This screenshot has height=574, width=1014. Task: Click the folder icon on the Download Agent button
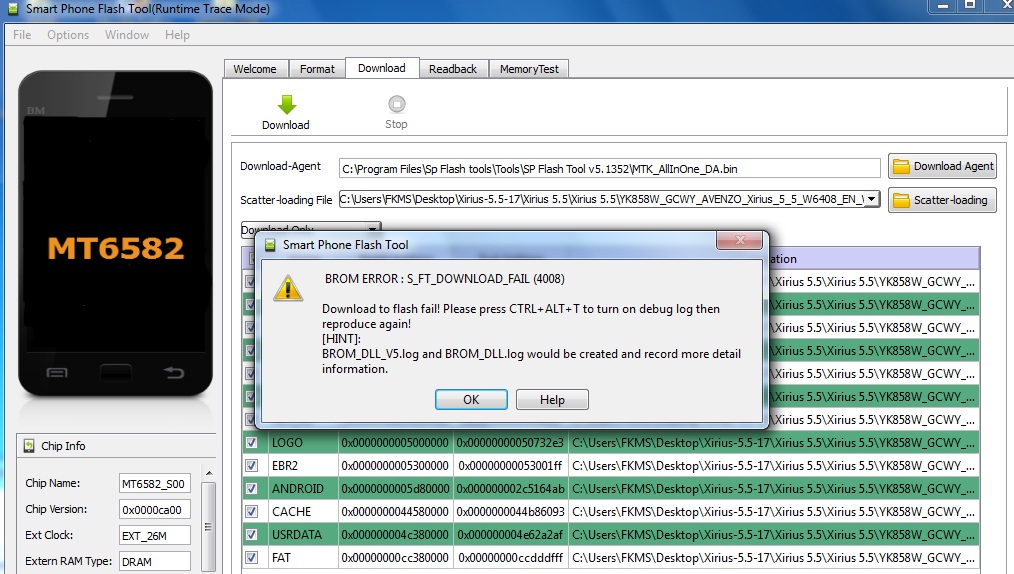pyautogui.click(x=901, y=167)
